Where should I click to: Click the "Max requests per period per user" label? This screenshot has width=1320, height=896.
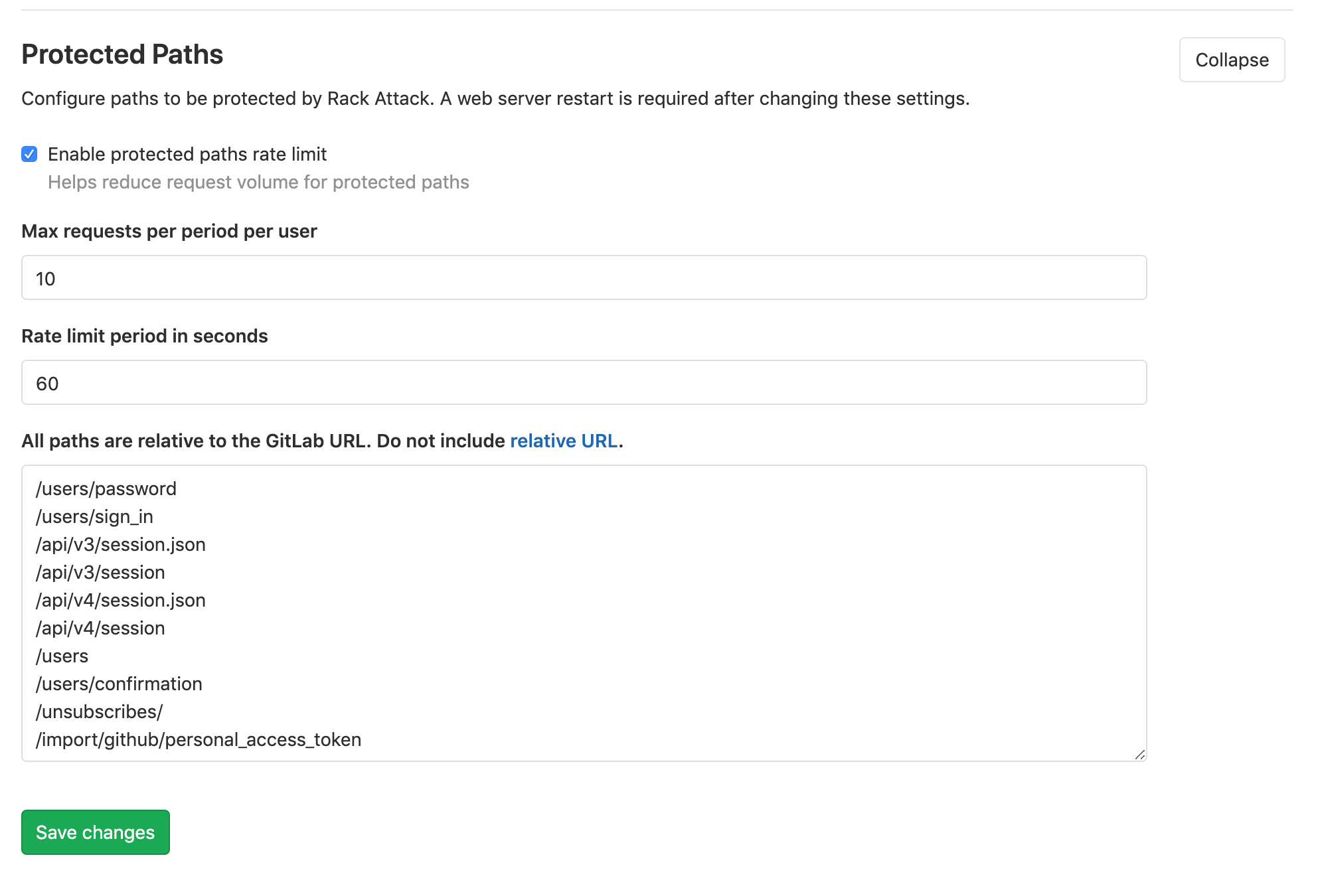point(169,231)
